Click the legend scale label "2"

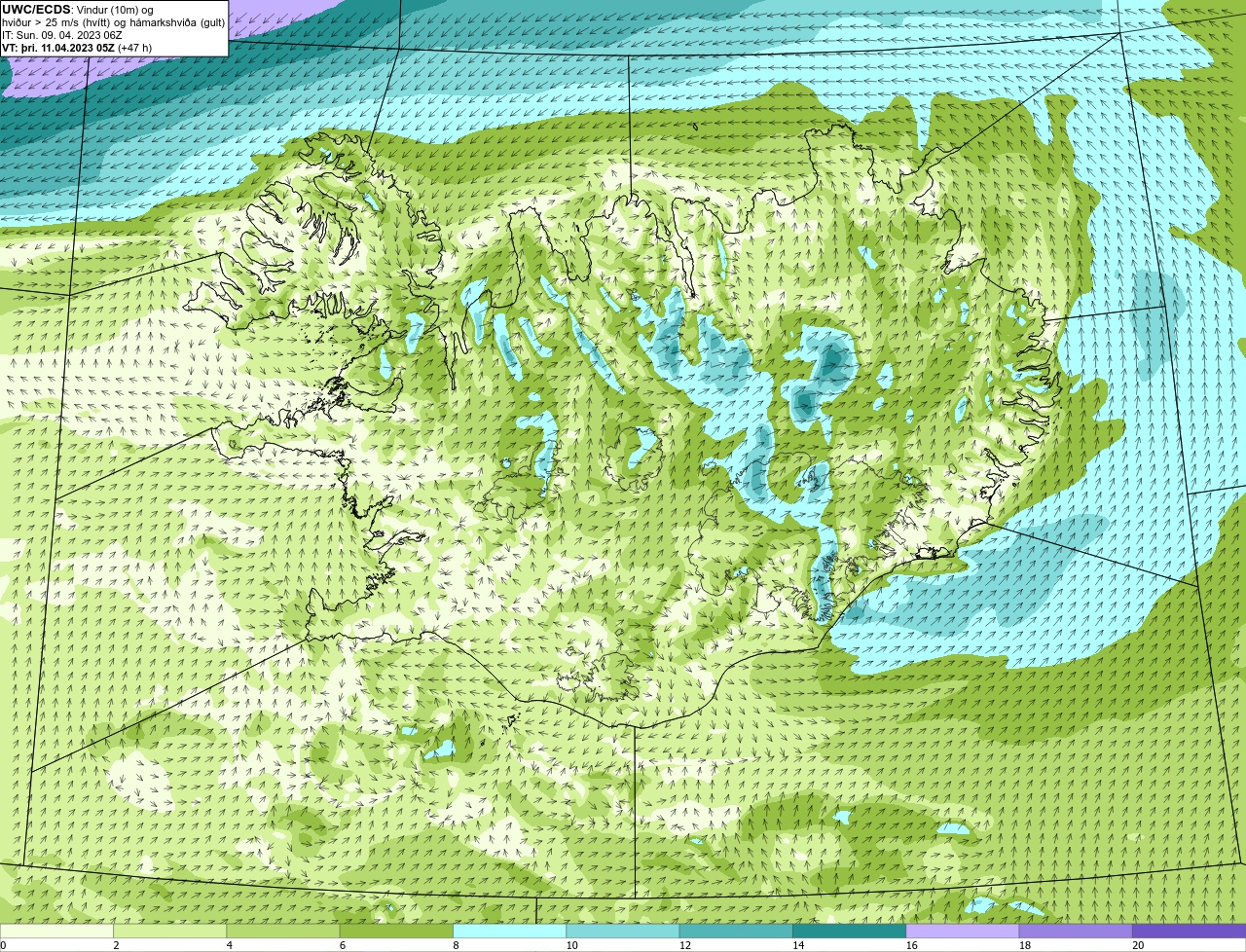[116, 945]
